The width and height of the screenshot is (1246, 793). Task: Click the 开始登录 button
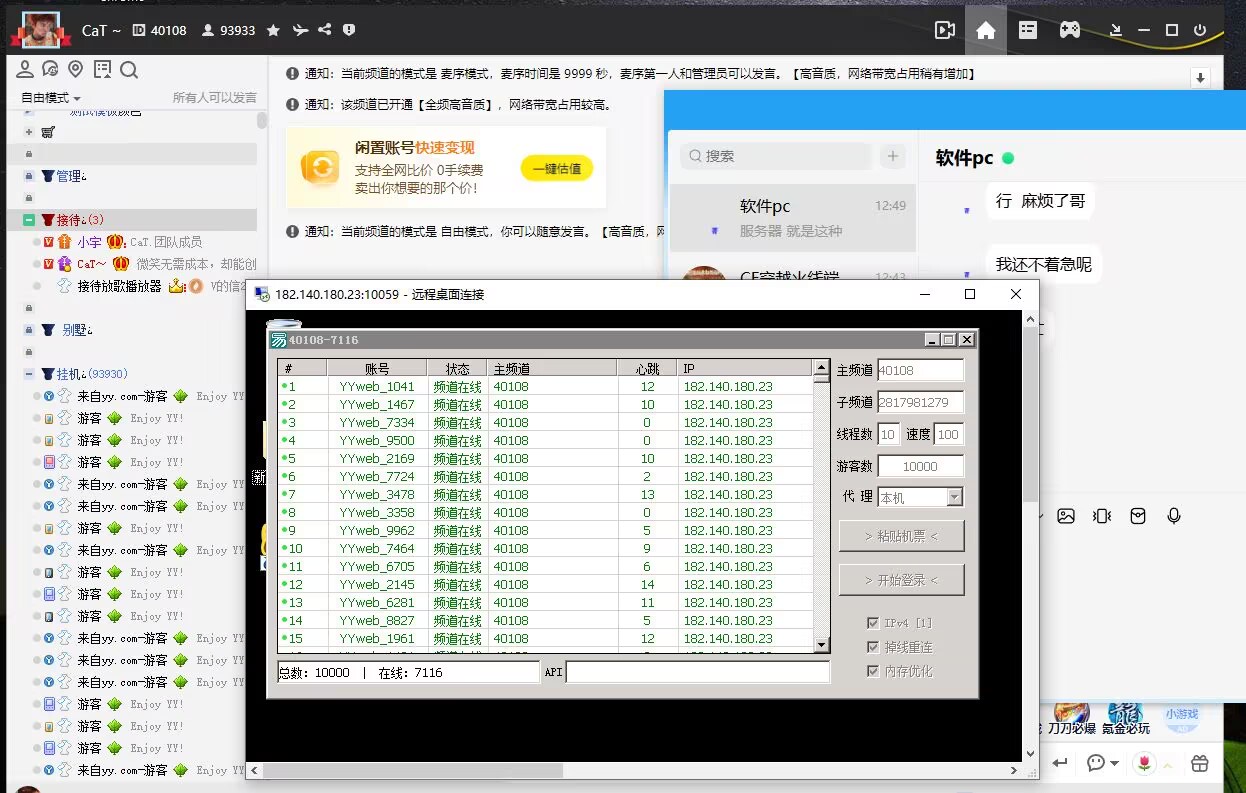pos(901,580)
